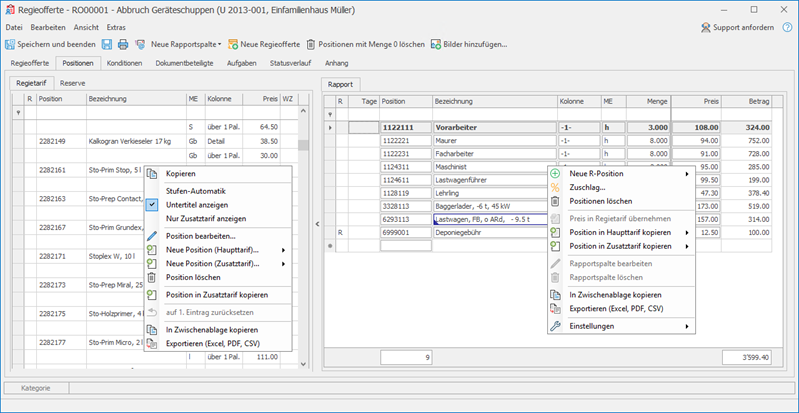The height and width of the screenshot is (413, 799).
Task: Open the Bearbeiten menu
Action: 47,27
